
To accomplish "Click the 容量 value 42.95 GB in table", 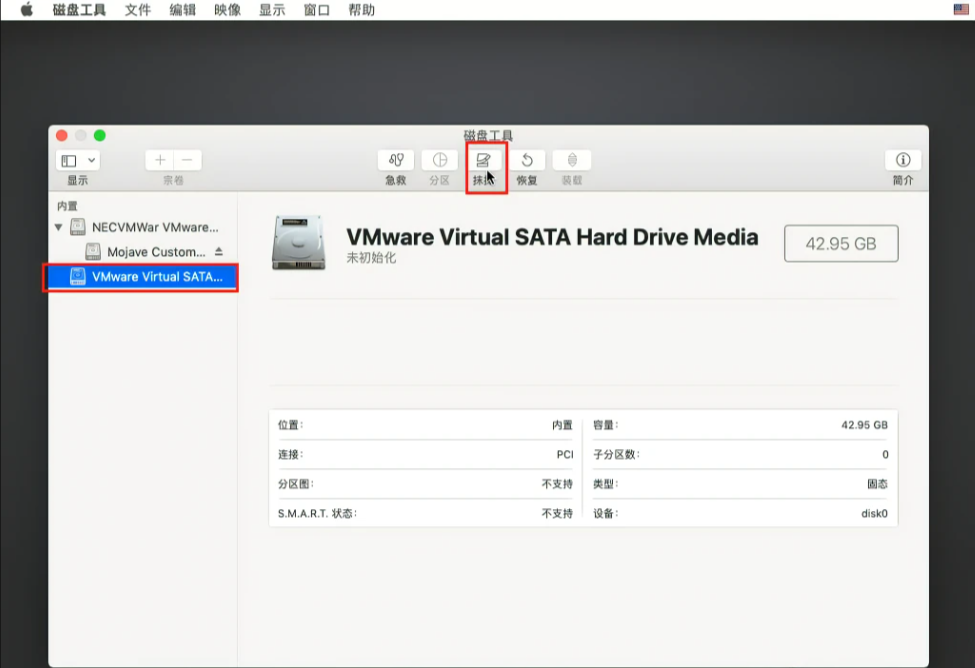I will coord(864,425).
